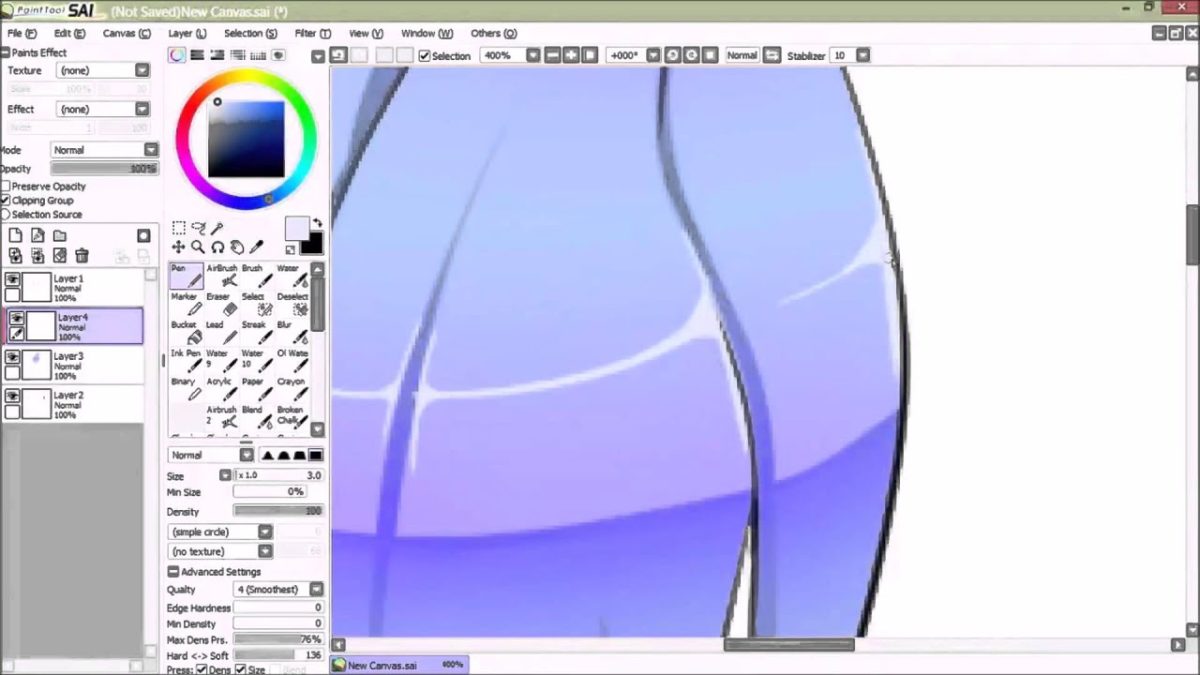1200x675 pixels.
Task: Check the Preserve Opacity option
Action: pyautogui.click(x=8, y=186)
